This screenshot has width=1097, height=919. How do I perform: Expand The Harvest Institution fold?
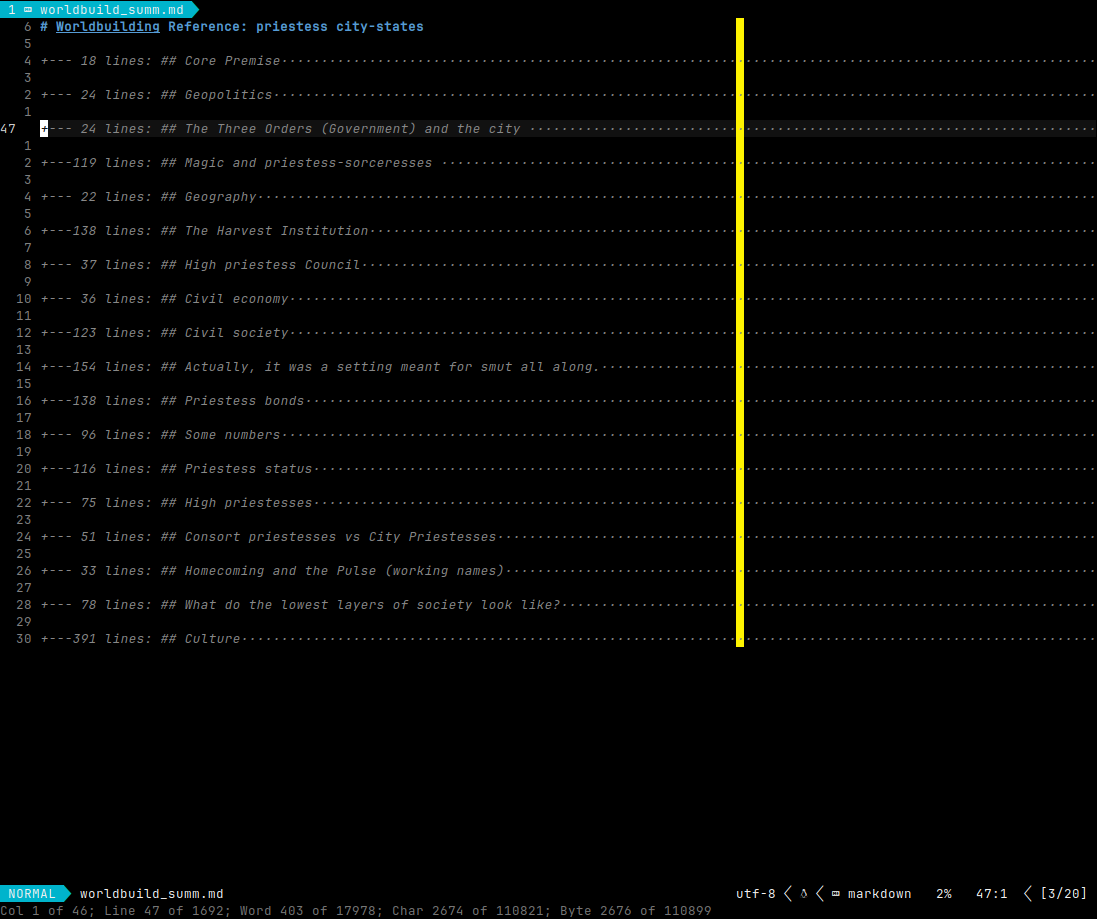tap(568, 231)
